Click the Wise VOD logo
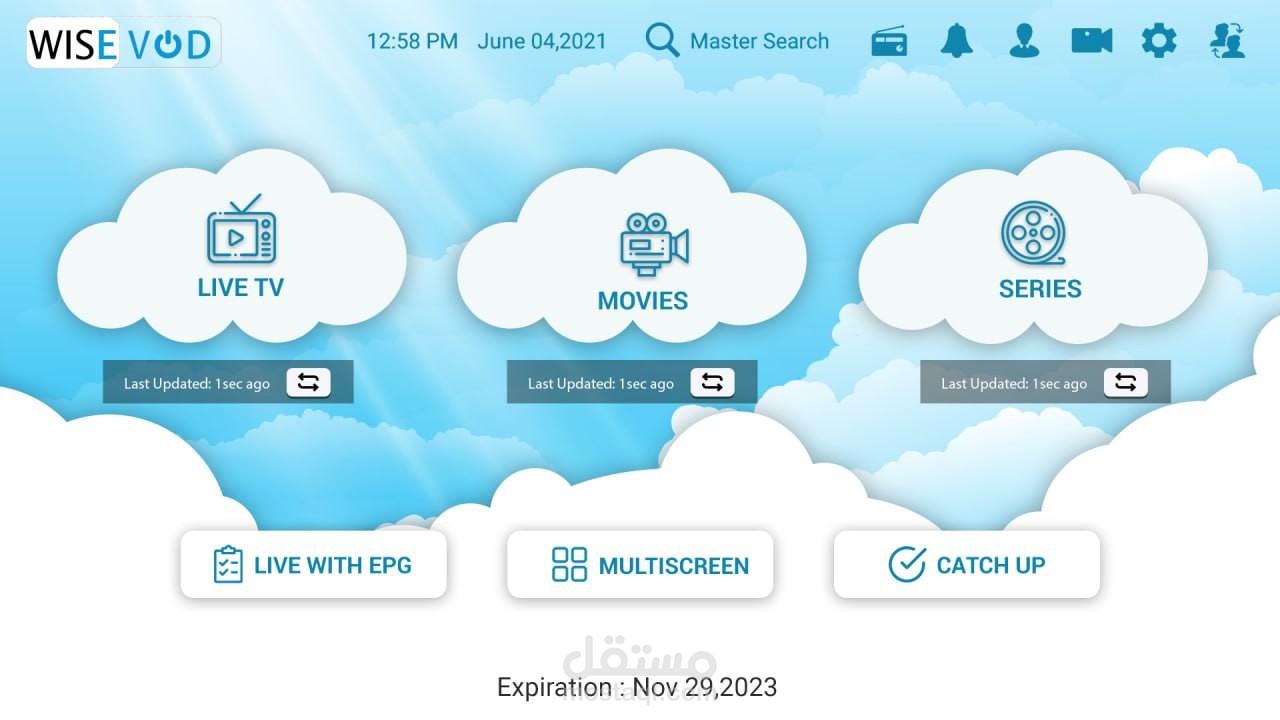 pyautogui.click(x=123, y=44)
